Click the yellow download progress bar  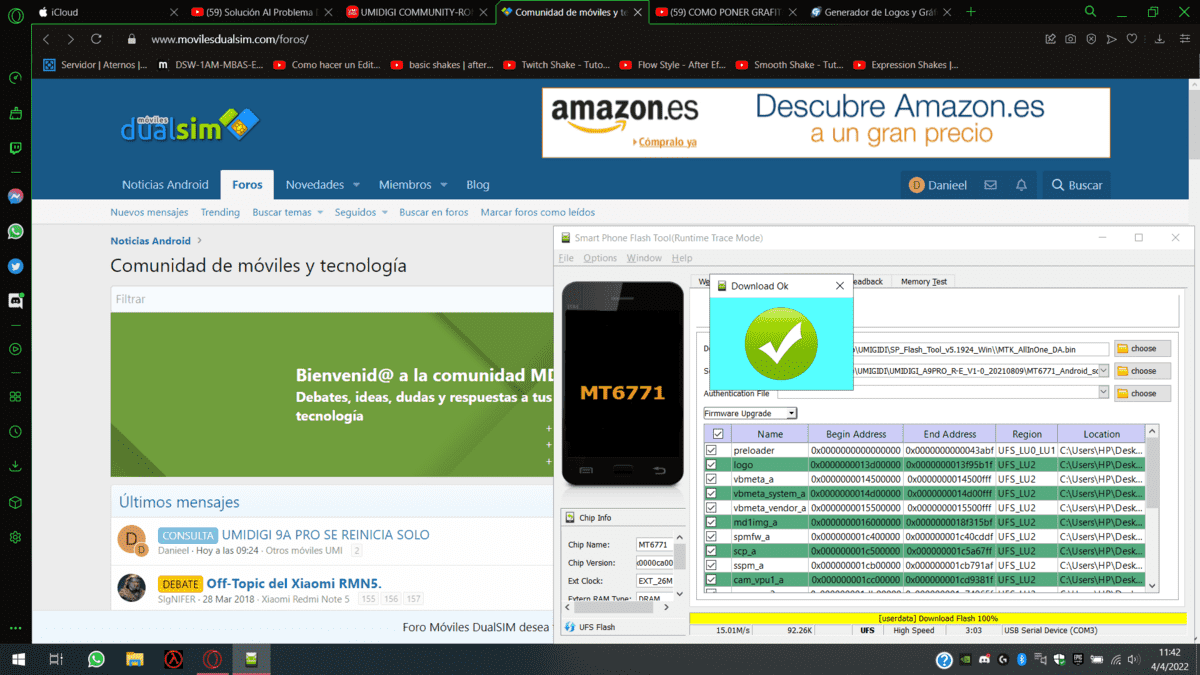(938, 618)
